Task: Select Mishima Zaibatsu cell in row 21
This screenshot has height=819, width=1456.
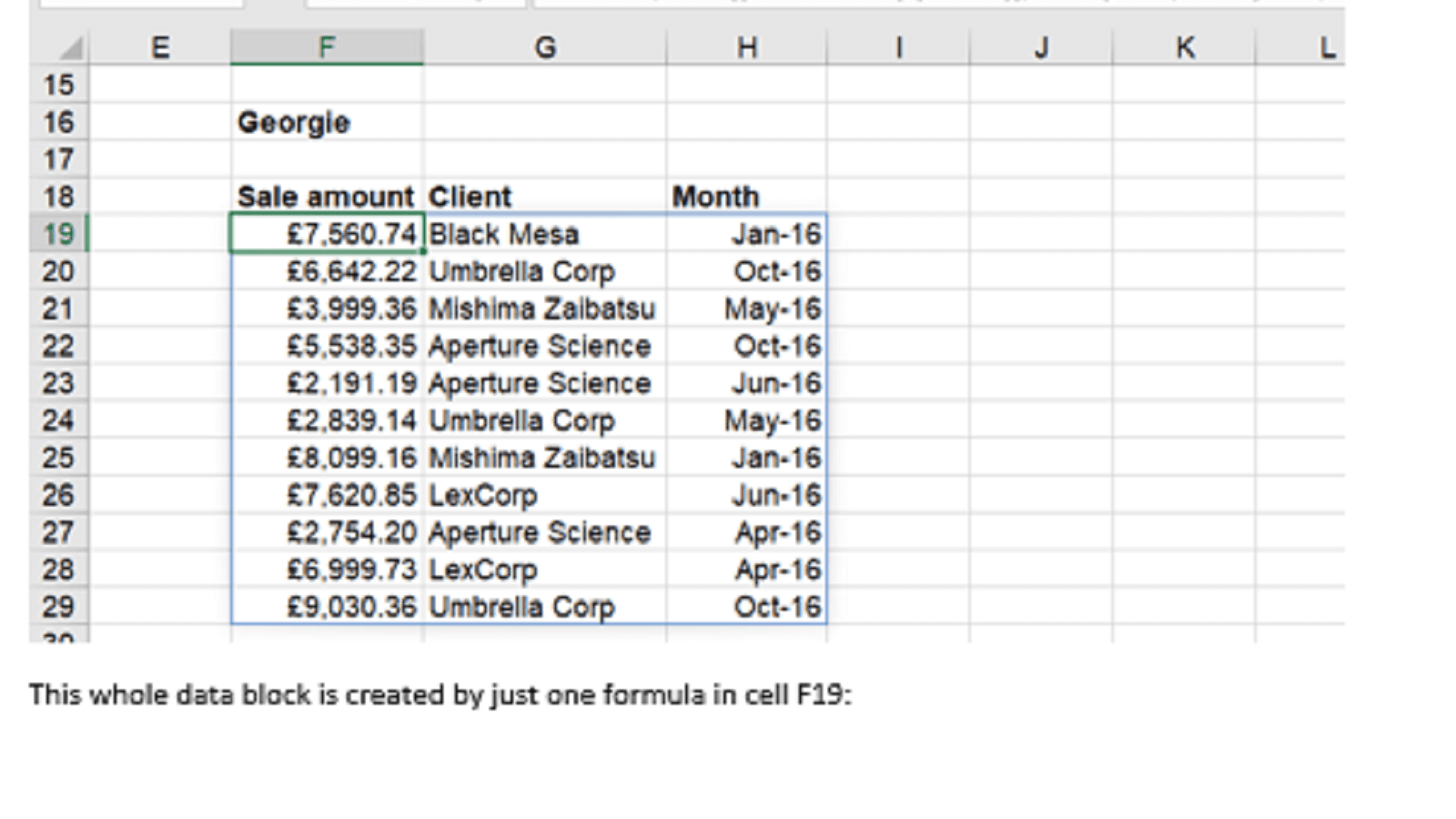Action: (541, 308)
